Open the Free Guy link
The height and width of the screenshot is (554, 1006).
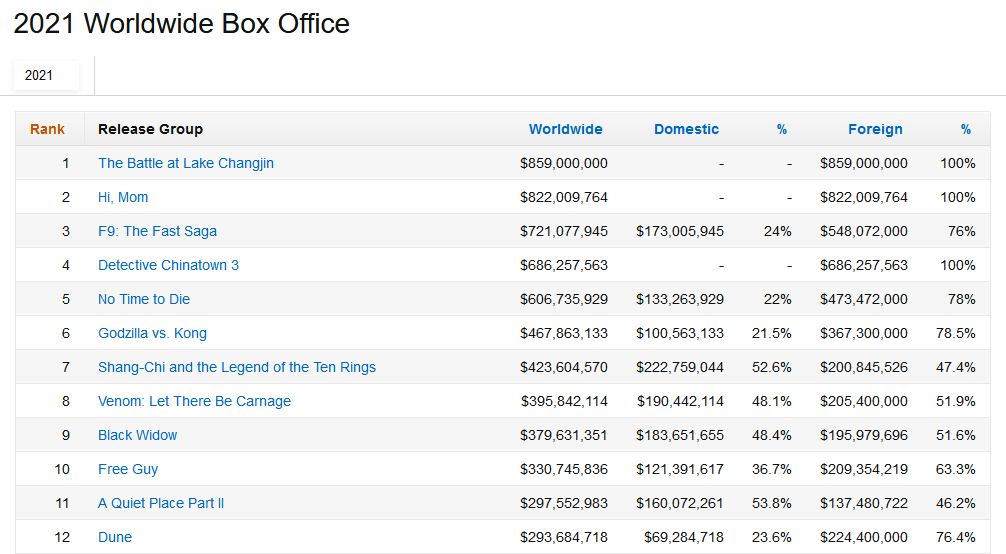[x=128, y=469]
